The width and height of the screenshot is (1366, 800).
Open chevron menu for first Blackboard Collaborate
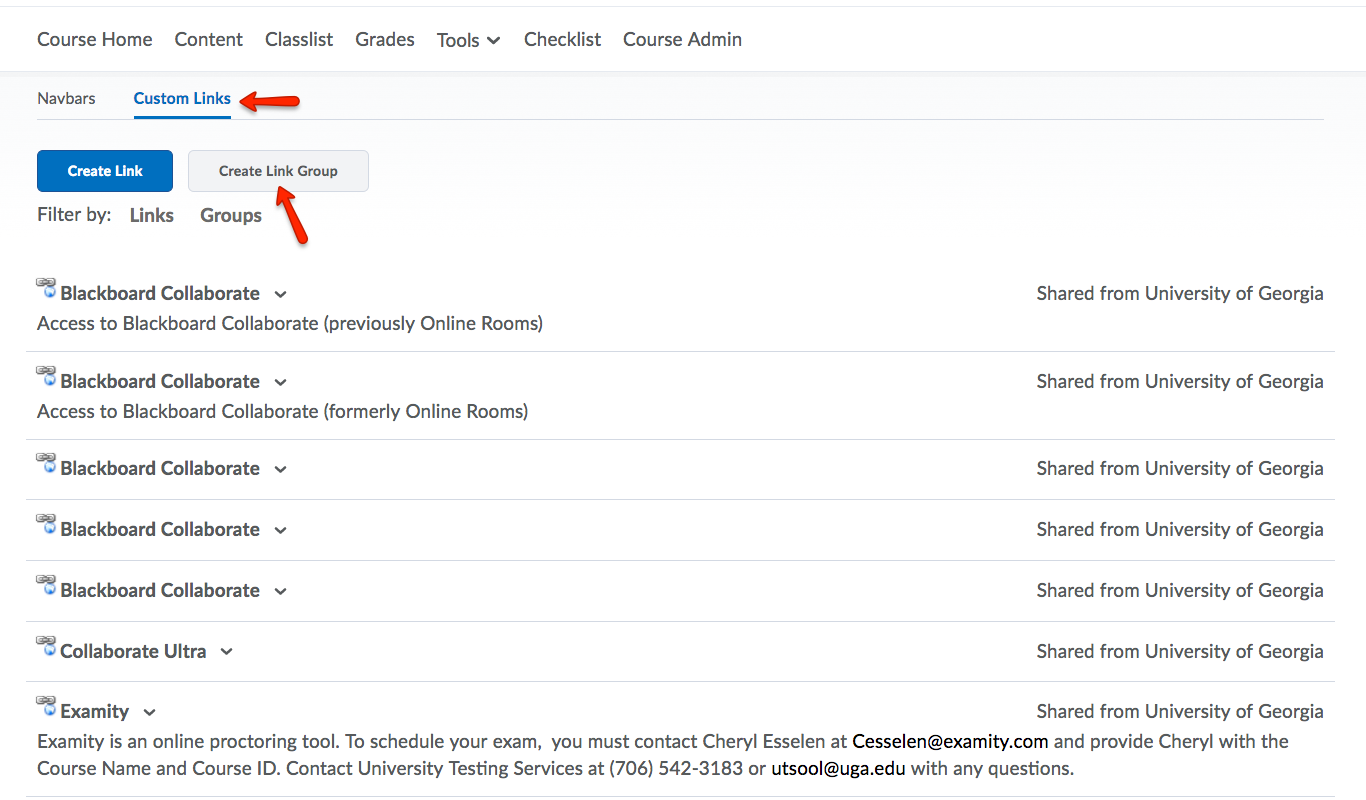point(281,295)
